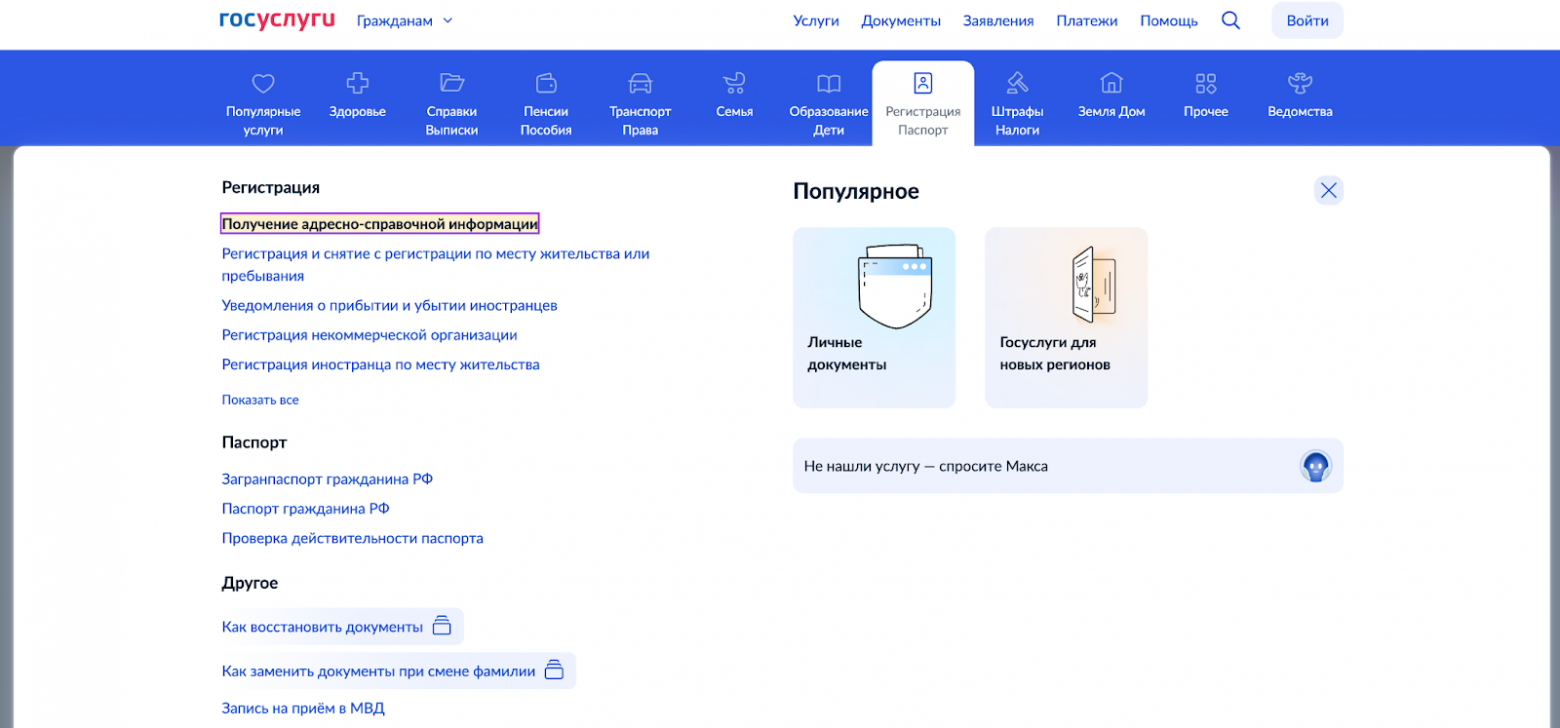Viewport: 1560px width, 728px height.
Task: Open the Гражданам audience dropdown
Action: pos(404,19)
